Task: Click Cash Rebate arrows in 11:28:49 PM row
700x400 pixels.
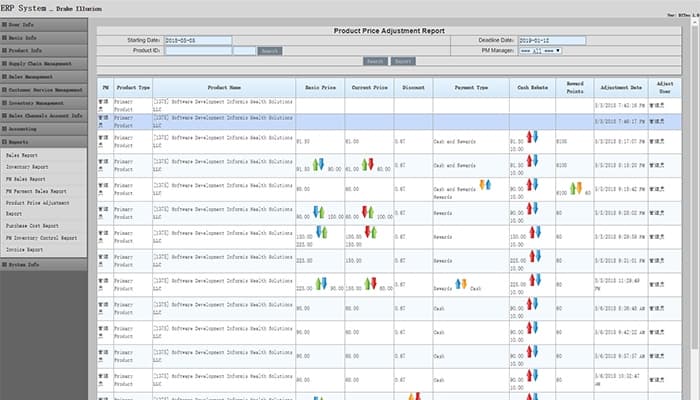Action: (x=535, y=280)
